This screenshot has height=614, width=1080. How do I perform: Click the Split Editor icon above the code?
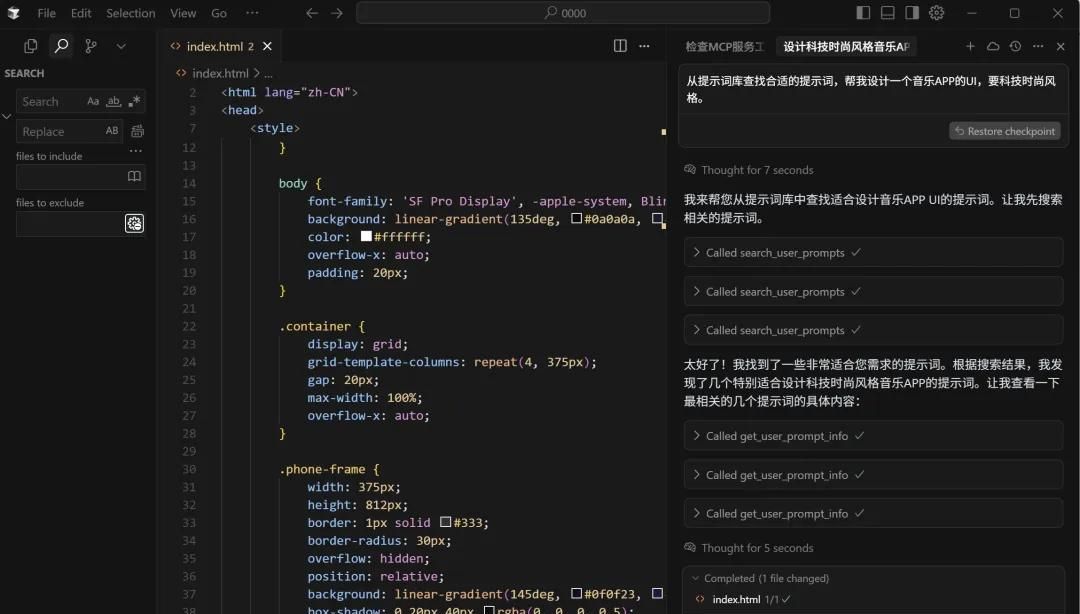tap(621, 46)
